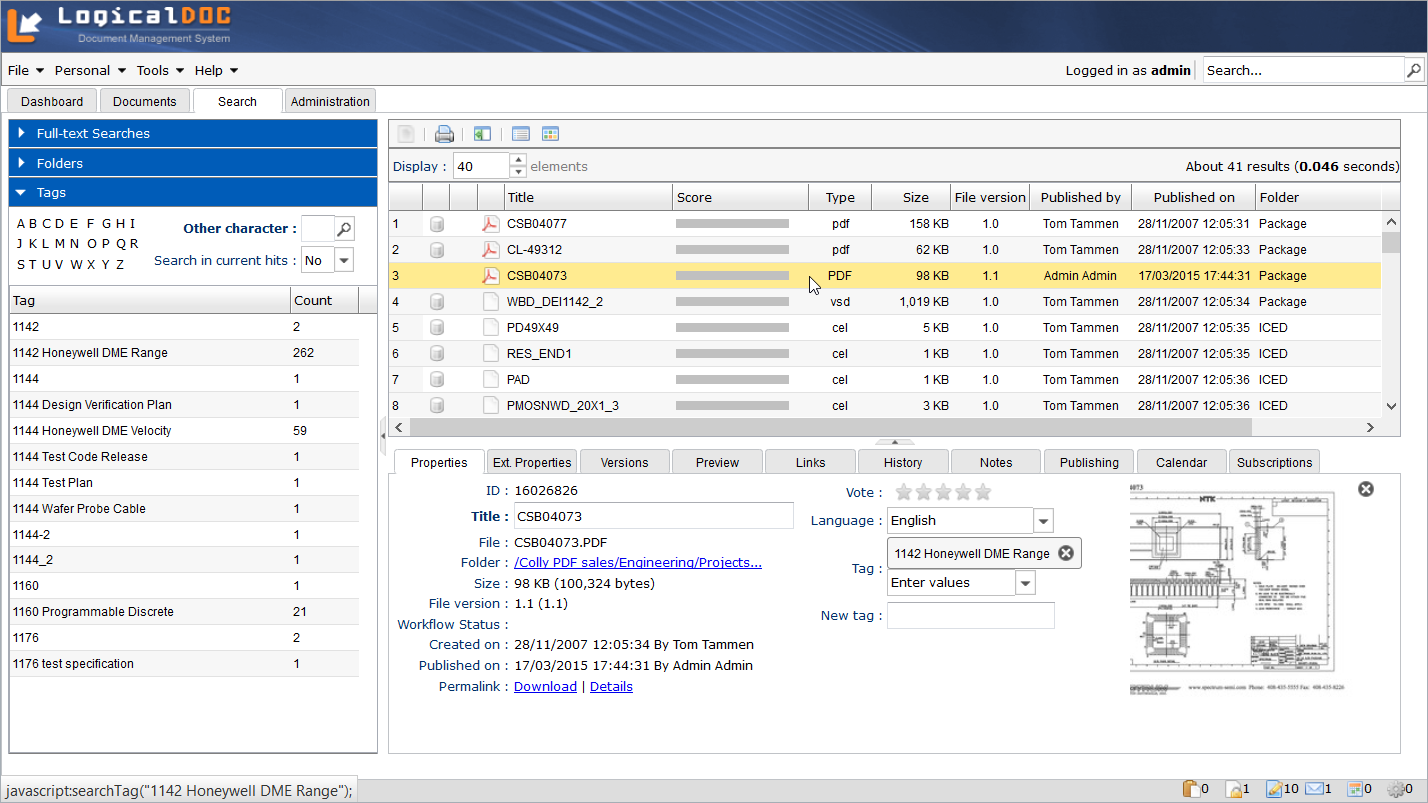
Task: Open the export to spreadsheet icon
Action: 482,133
